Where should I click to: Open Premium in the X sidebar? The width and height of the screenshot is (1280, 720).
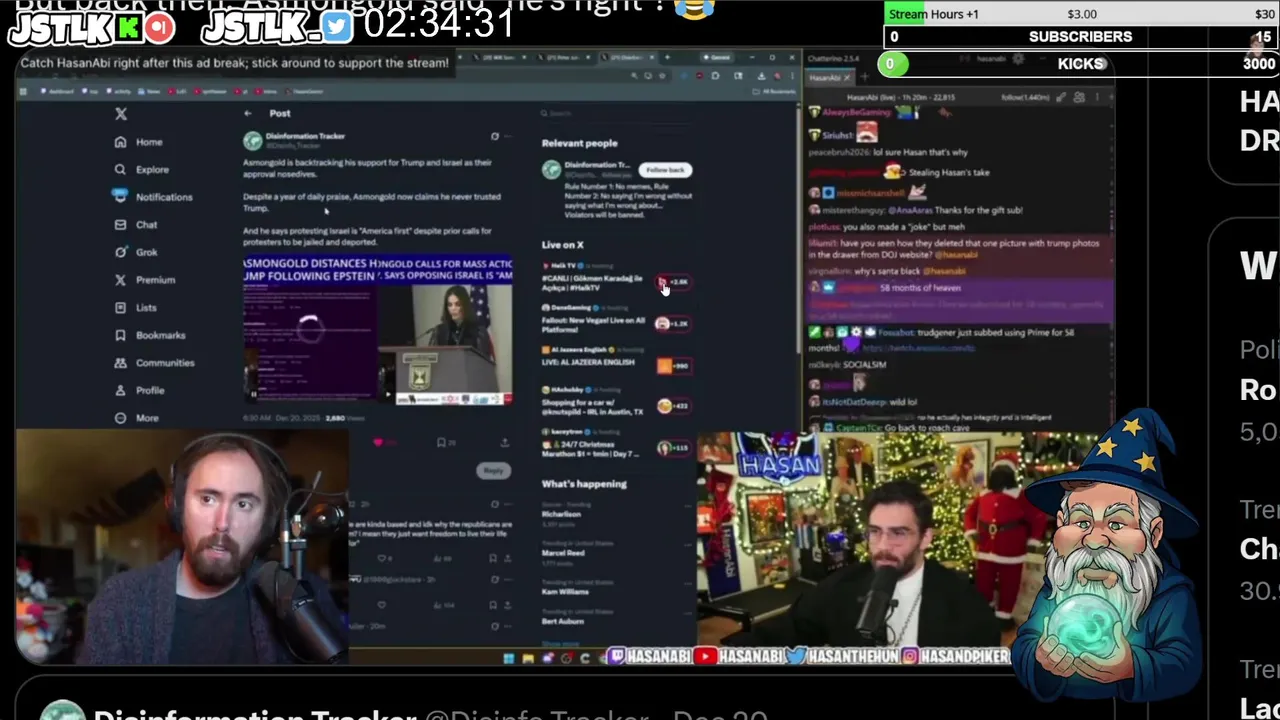(x=145, y=280)
